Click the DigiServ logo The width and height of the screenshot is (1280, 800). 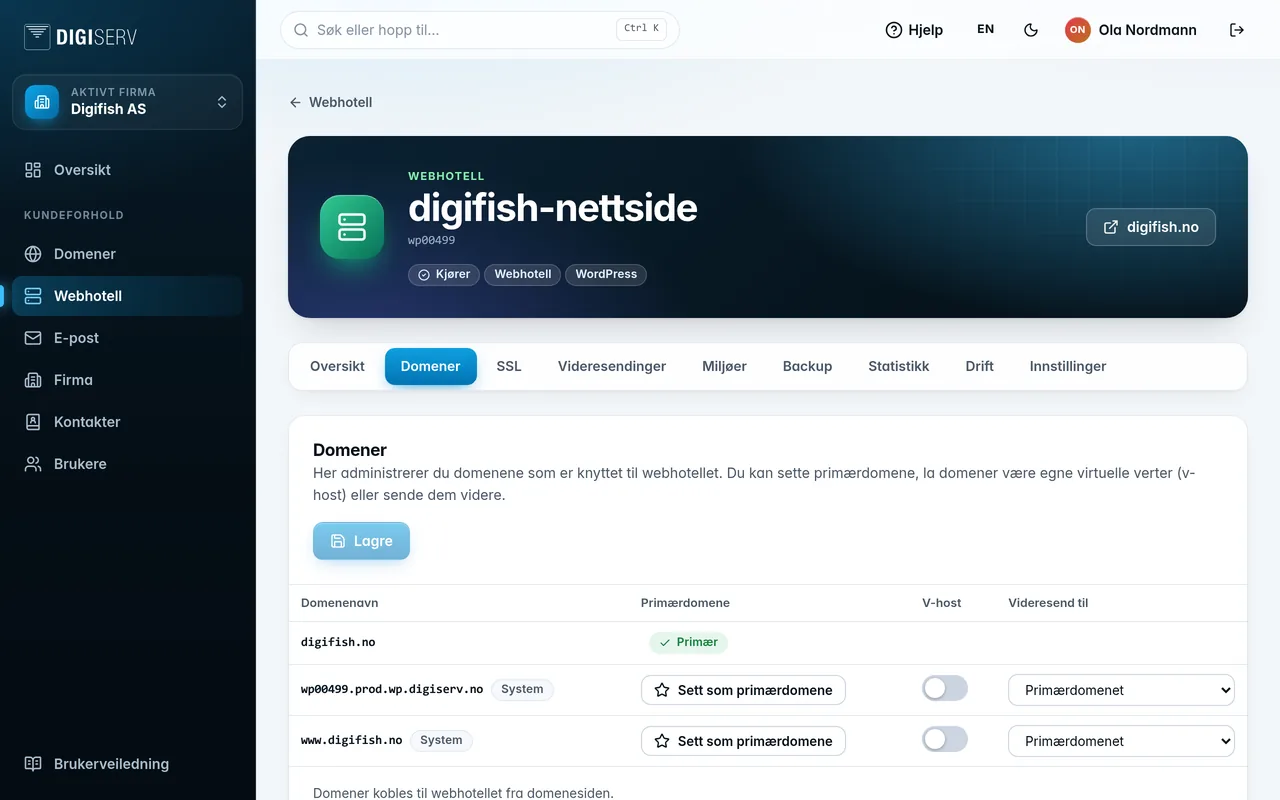point(80,37)
